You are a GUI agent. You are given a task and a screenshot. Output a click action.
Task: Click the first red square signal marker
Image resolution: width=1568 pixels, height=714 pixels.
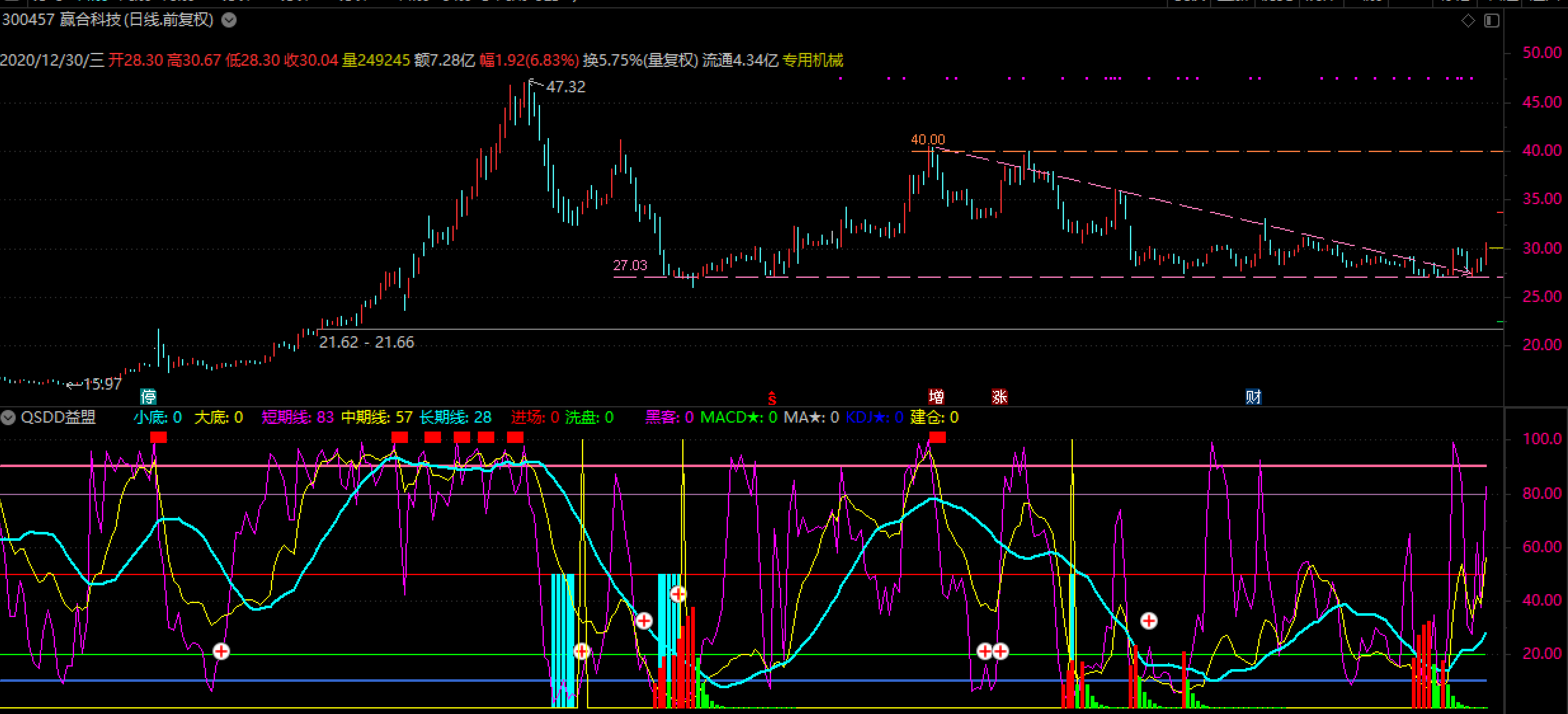158,437
